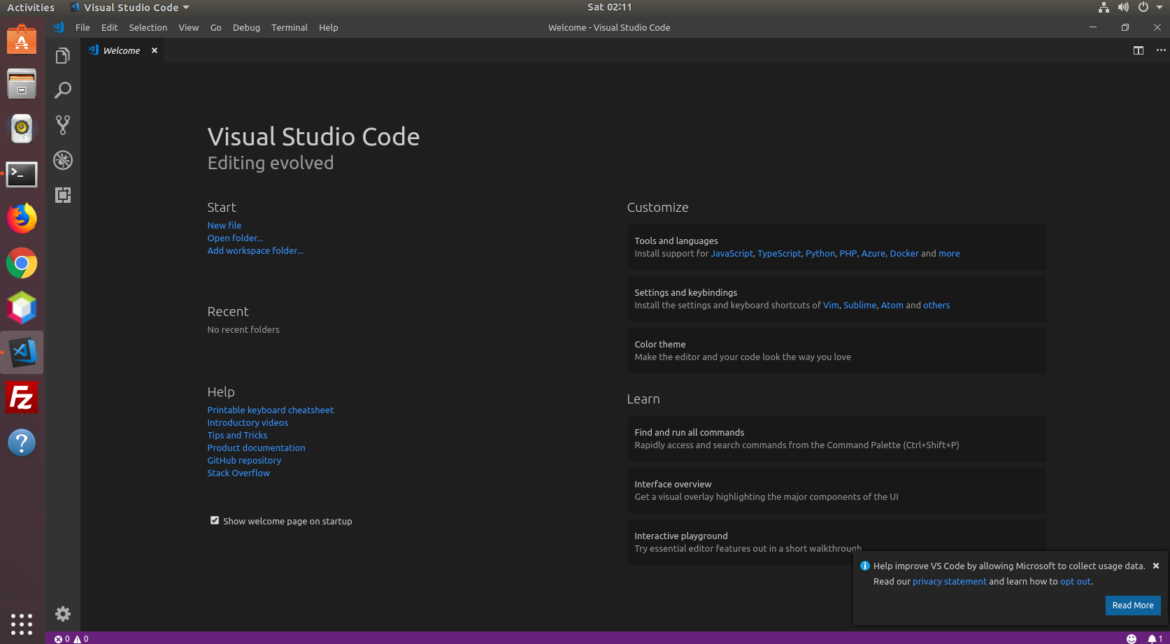1170x644 pixels.
Task: Open the Terminal menu
Action: pyautogui.click(x=289, y=27)
